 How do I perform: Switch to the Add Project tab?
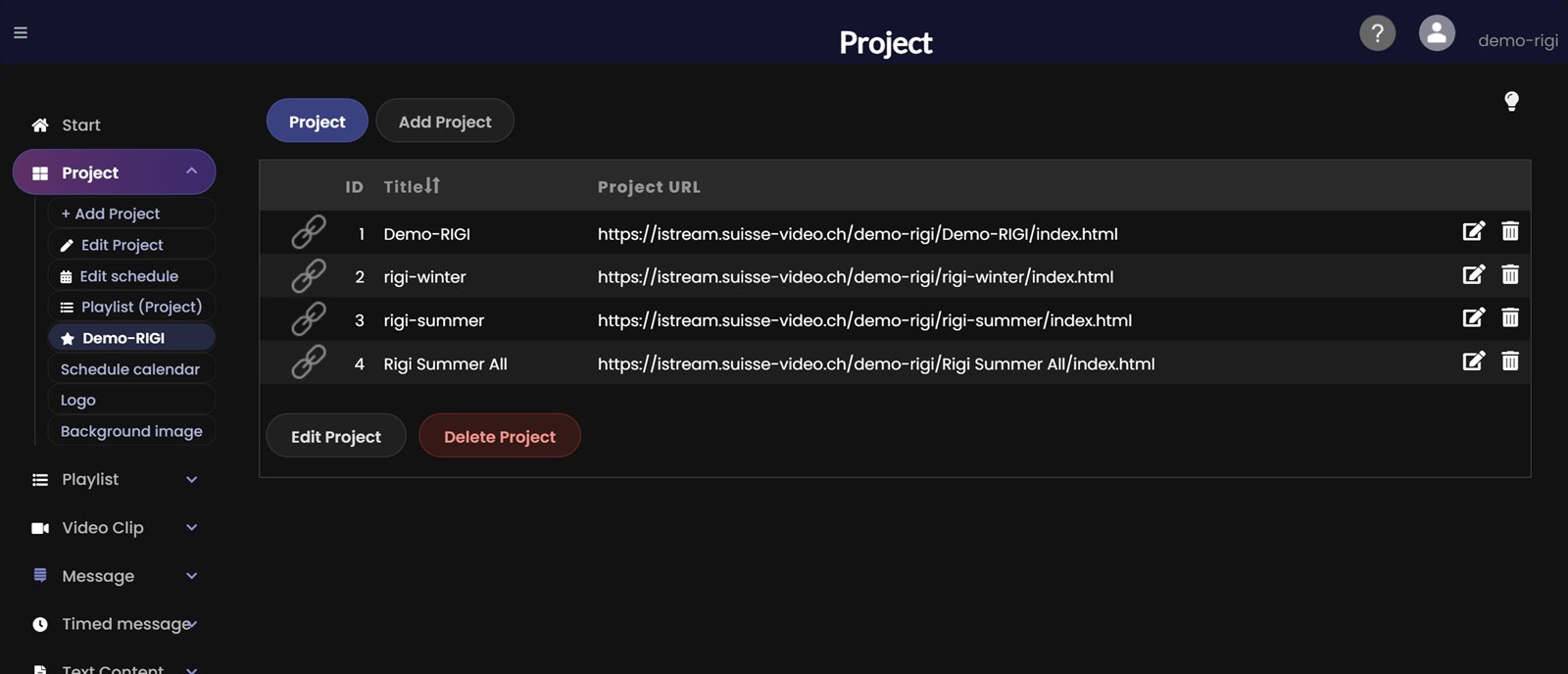[445, 120]
